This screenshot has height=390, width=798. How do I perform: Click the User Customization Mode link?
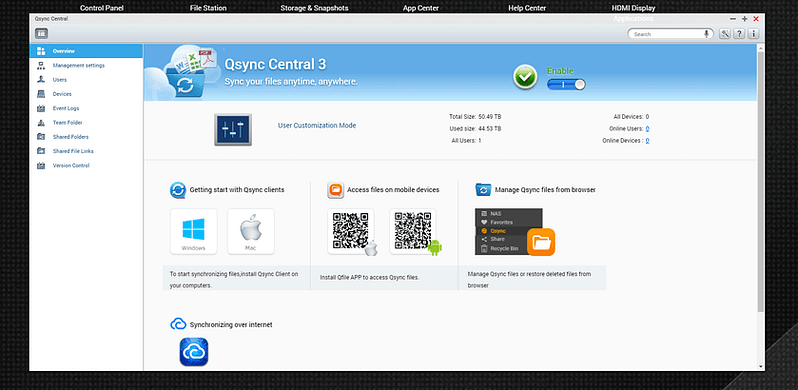pyautogui.click(x=317, y=125)
